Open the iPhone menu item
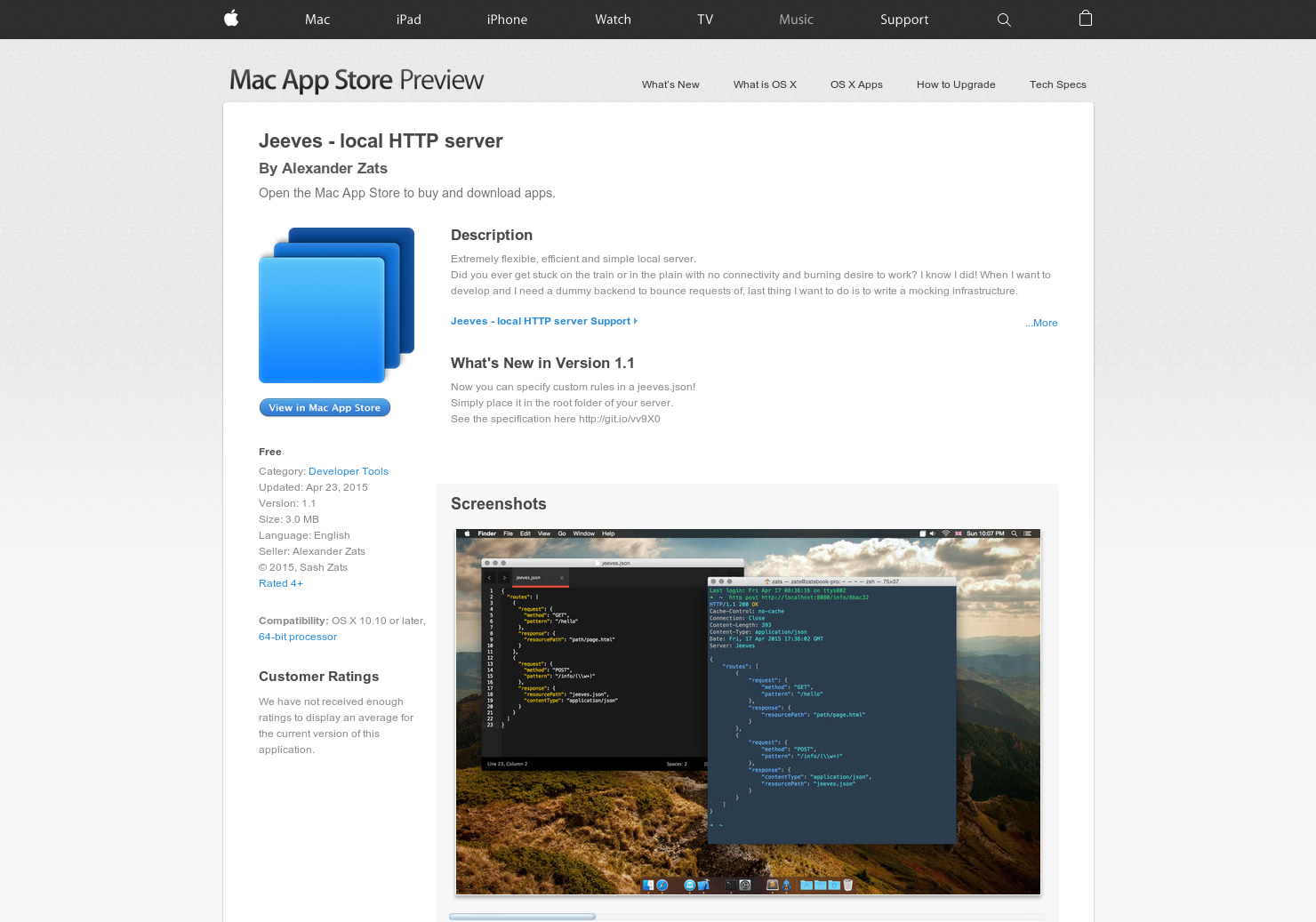This screenshot has height=922, width=1316. [x=507, y=20]
